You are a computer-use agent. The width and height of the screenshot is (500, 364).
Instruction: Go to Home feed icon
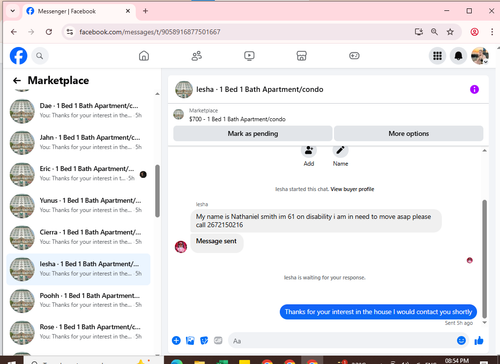pos(144,56)
